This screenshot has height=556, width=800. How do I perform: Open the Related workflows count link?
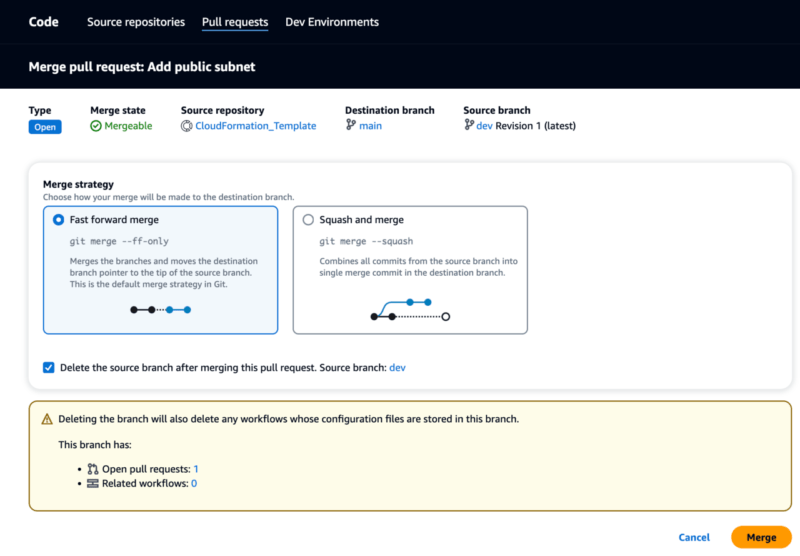[x=194, y=484]
